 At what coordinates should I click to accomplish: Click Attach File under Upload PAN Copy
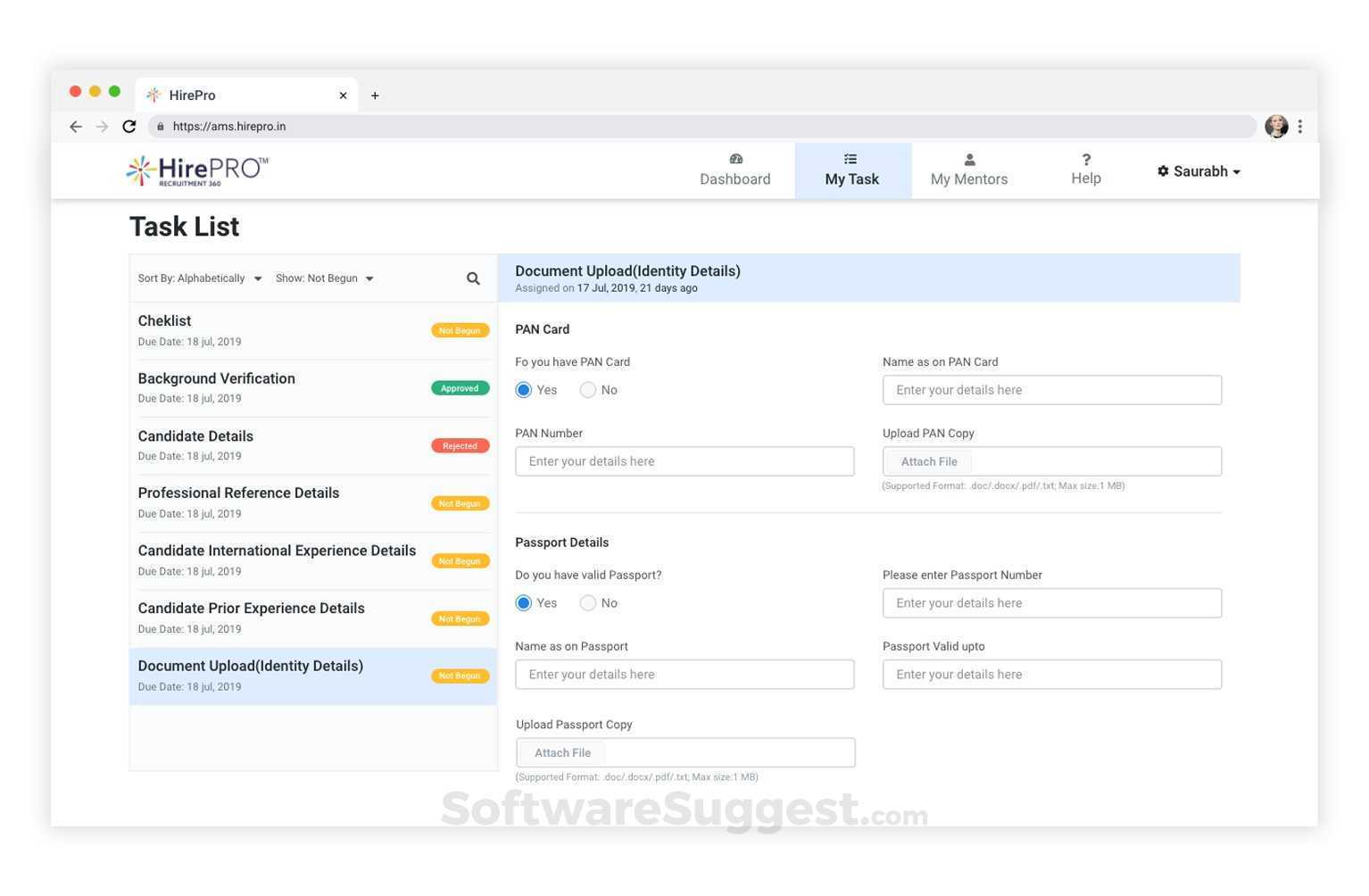coord(928,460)
